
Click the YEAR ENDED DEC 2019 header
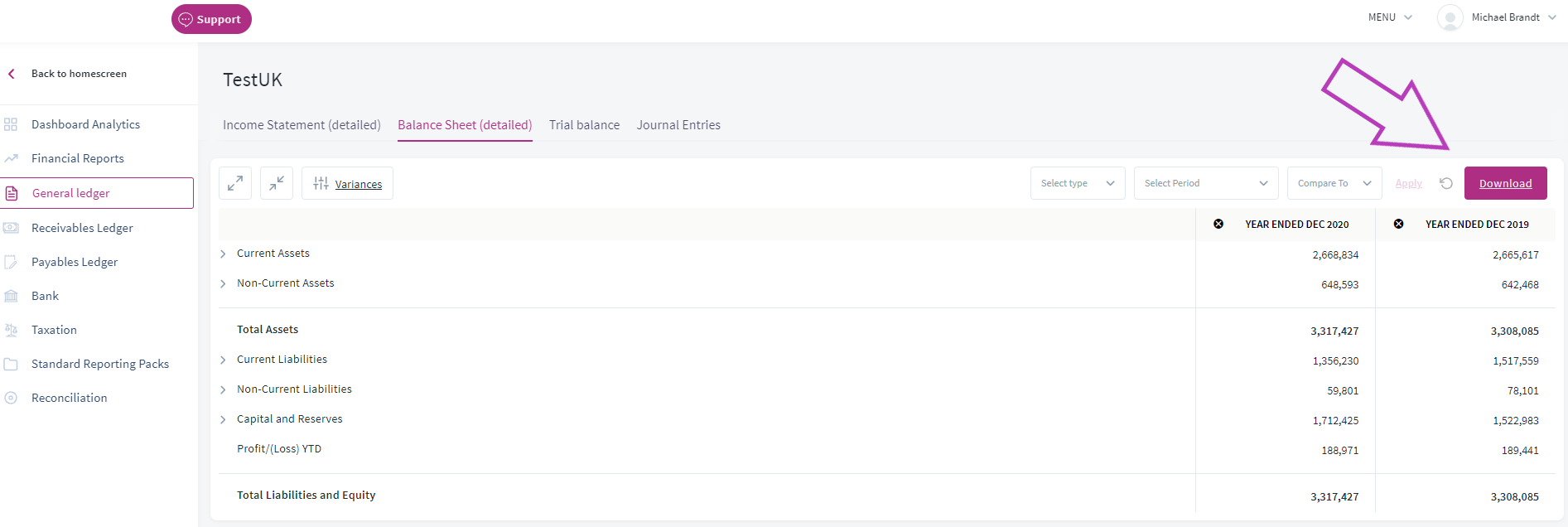click(x=1477, y=225)
